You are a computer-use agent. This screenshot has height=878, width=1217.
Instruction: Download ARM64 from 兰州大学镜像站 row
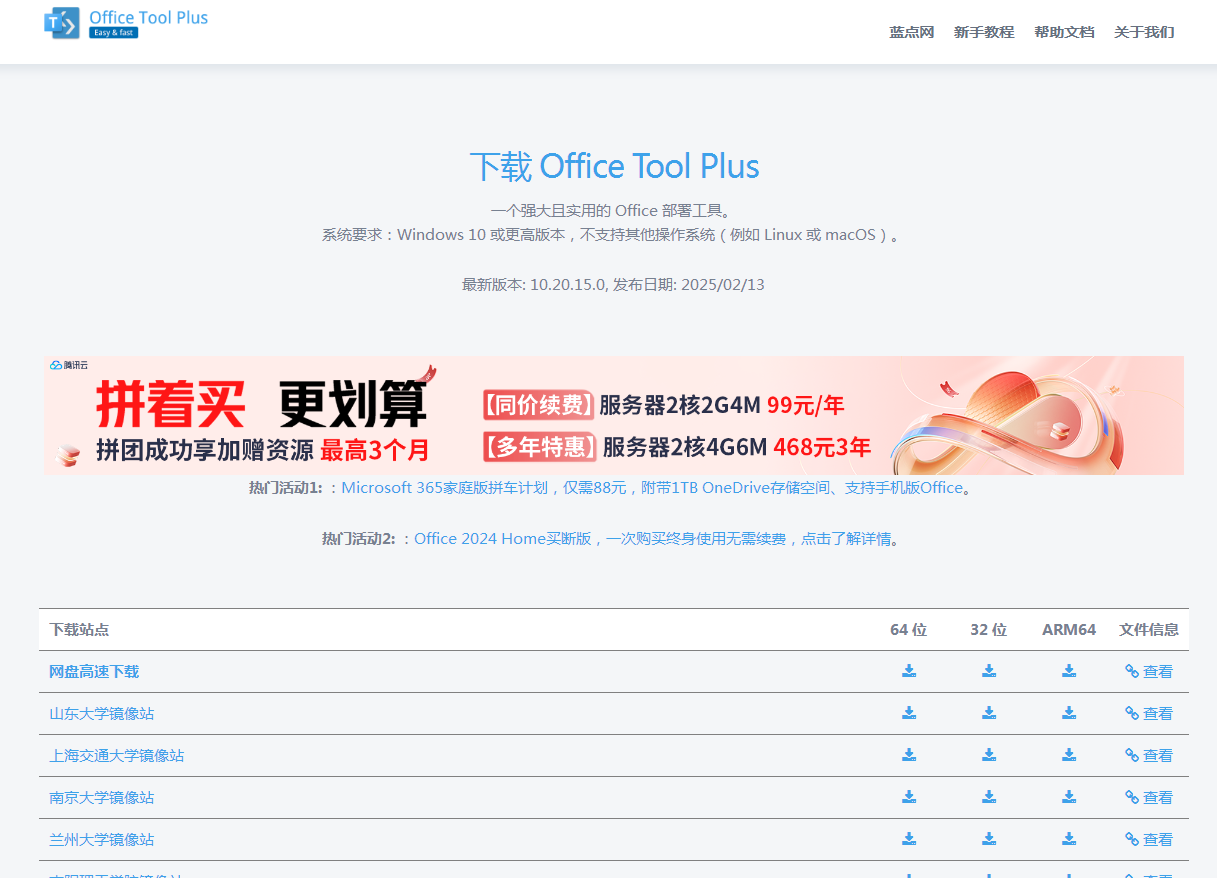tap(1069, 839)
